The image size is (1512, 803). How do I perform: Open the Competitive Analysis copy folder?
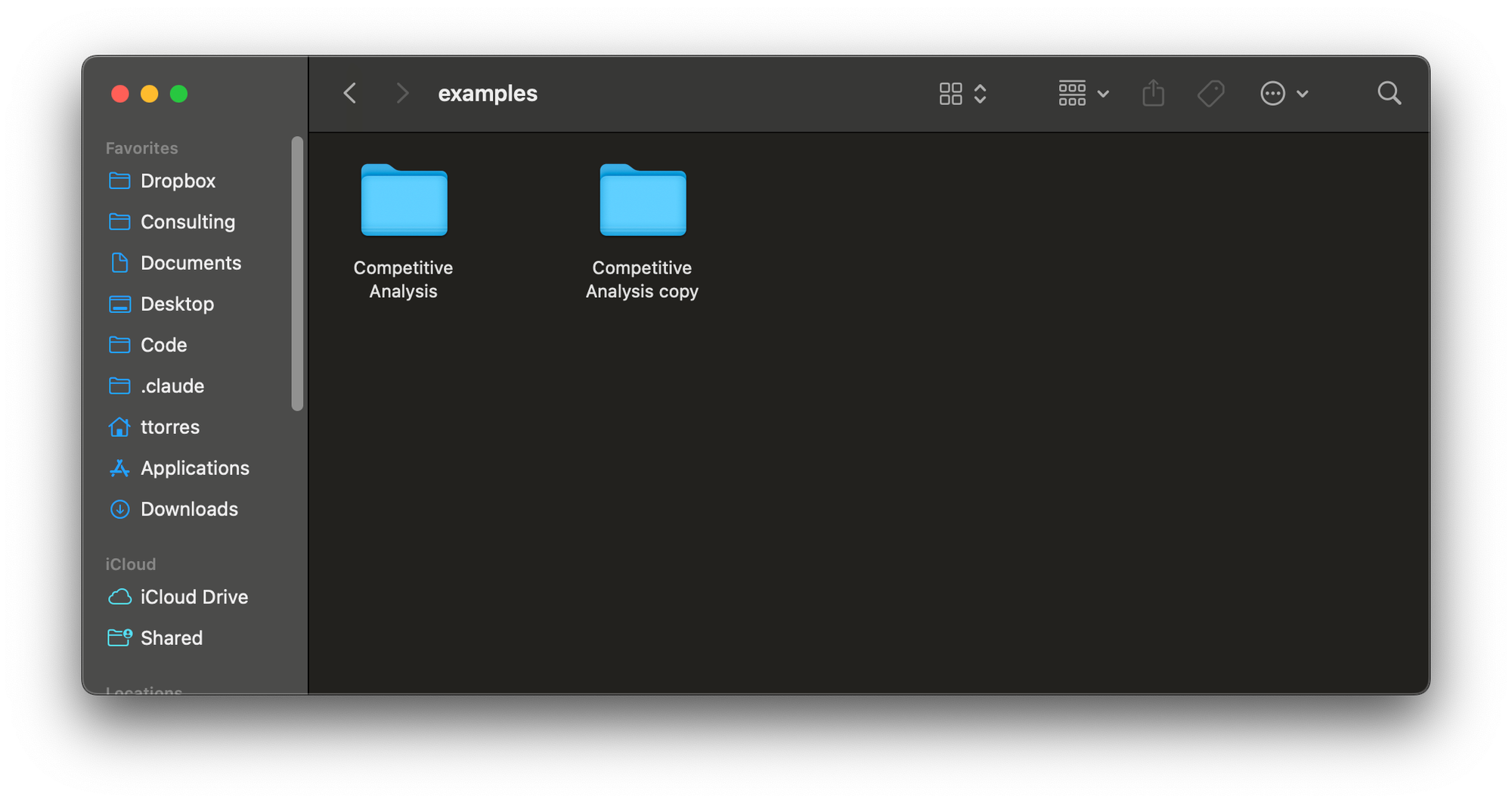(x=642, y=201)
